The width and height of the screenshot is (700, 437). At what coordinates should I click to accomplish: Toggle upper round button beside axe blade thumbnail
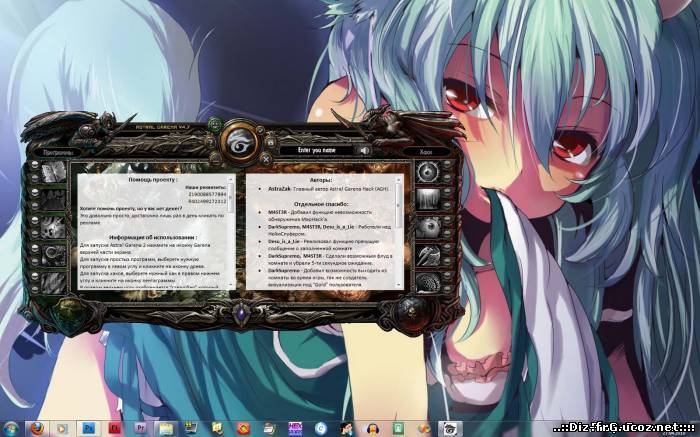447,248
